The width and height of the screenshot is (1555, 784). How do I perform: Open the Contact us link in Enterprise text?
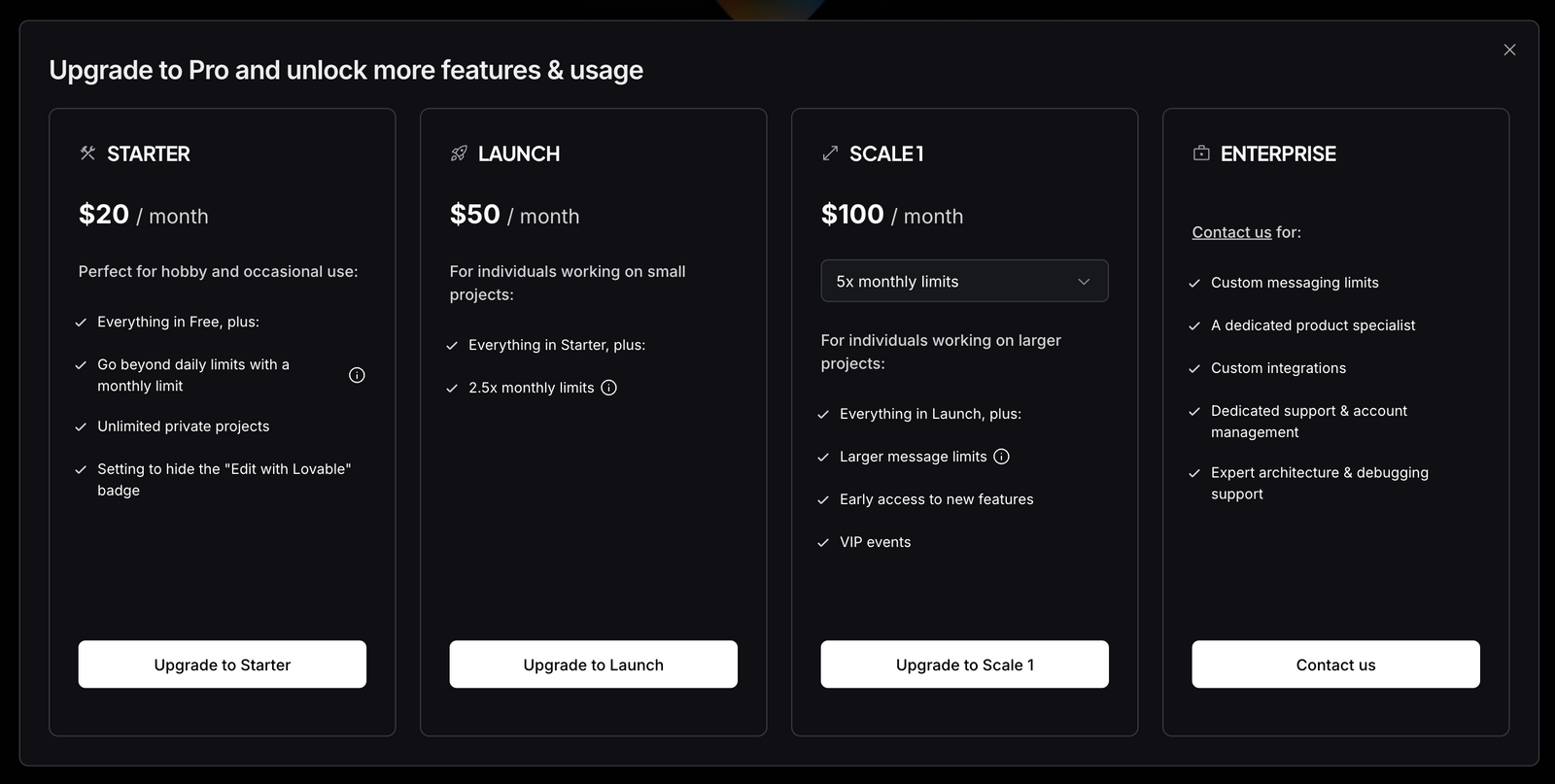pyautogui.click(x=1231, y=232)
